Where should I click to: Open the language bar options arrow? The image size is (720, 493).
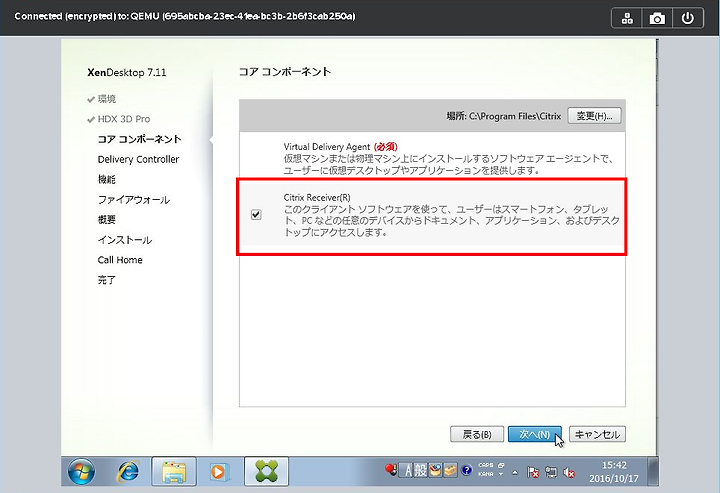501,474
